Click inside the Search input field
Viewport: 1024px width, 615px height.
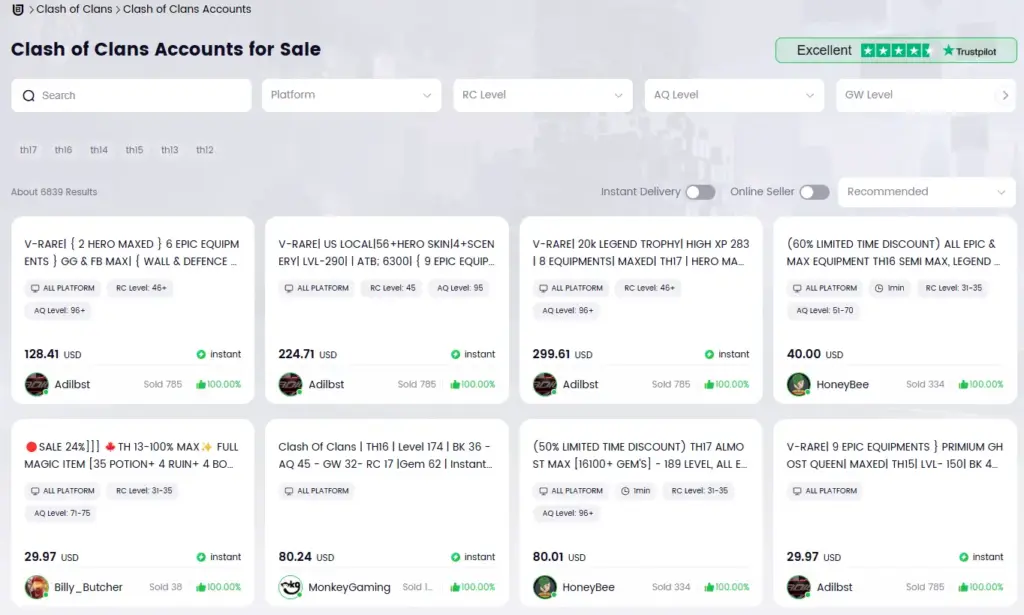pyautogui.click(x=140, y=96)
